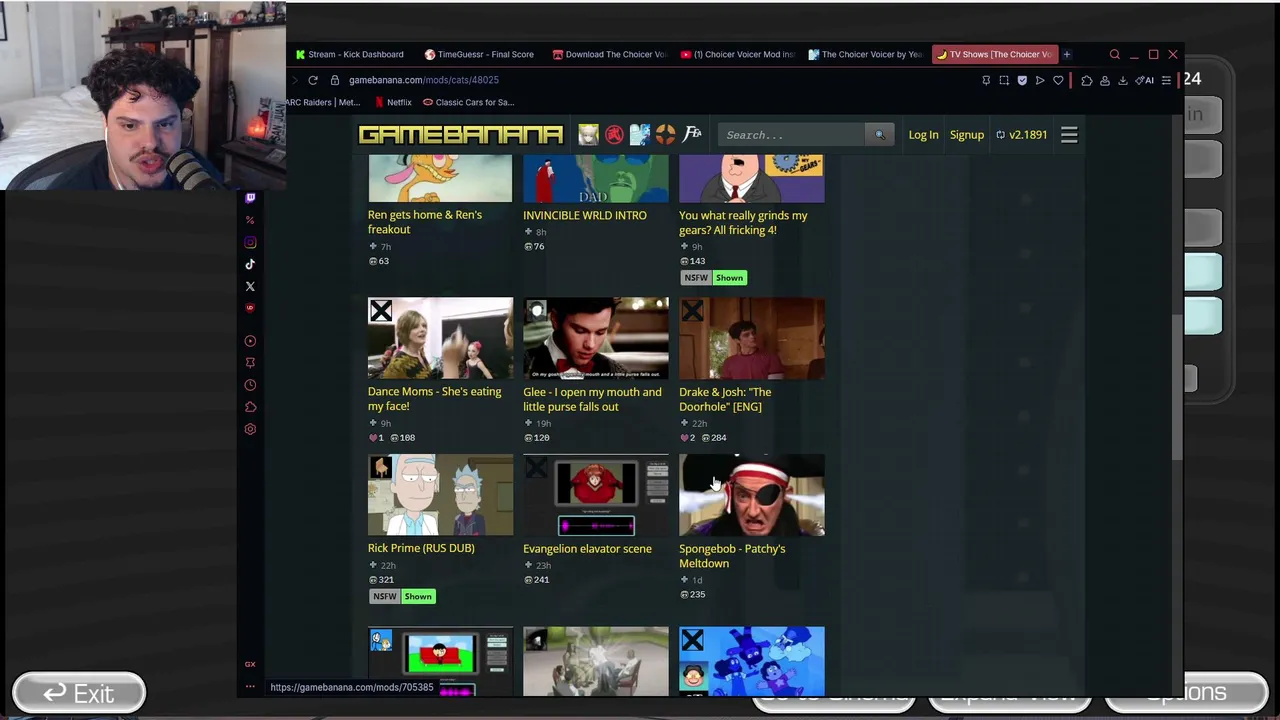Click the padlock site info icon

point(335,80)
